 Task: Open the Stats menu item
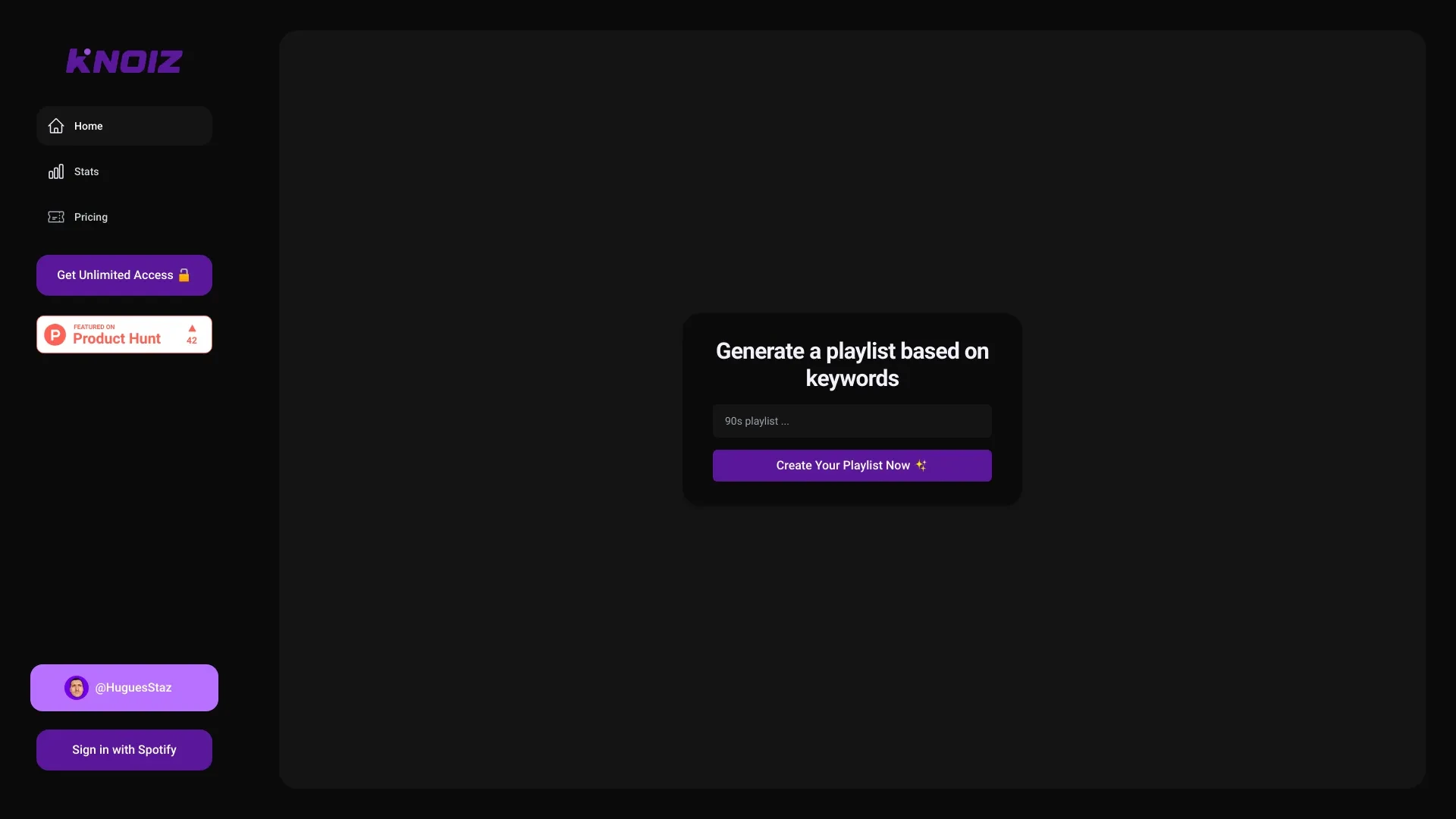[x=86, y=171]
